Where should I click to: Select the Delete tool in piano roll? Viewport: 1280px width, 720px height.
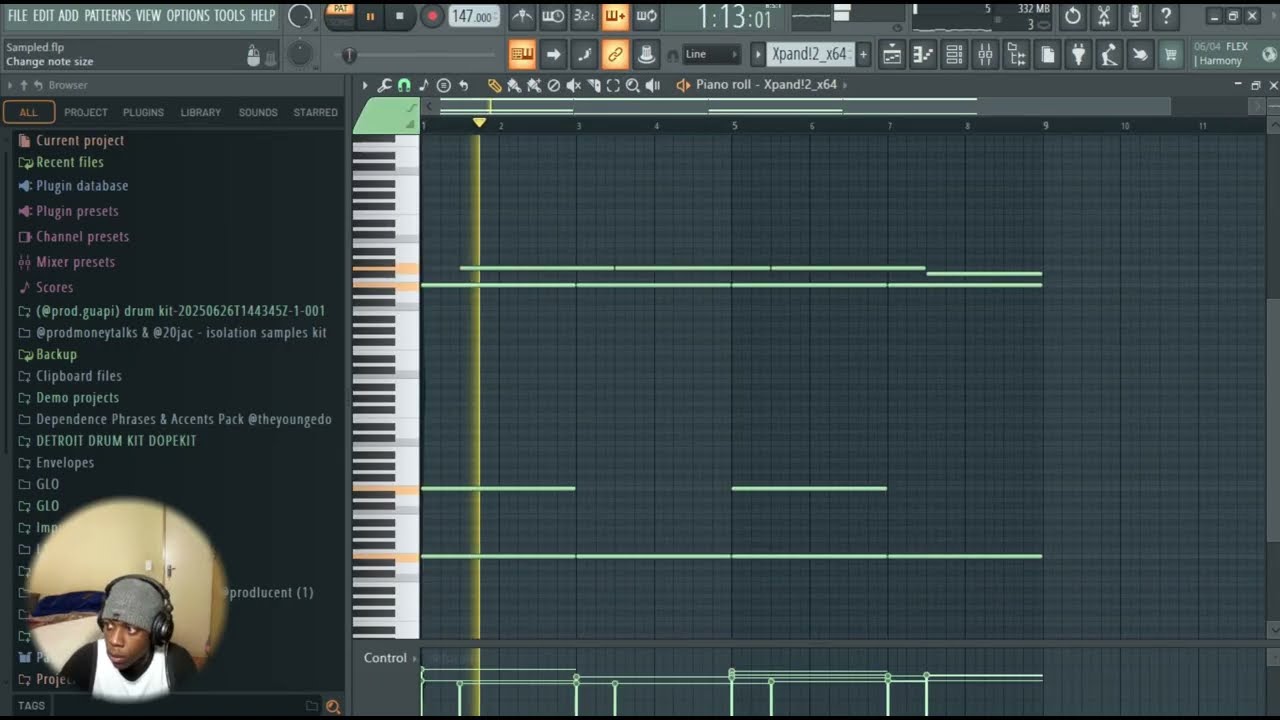[x=553, y=86]
